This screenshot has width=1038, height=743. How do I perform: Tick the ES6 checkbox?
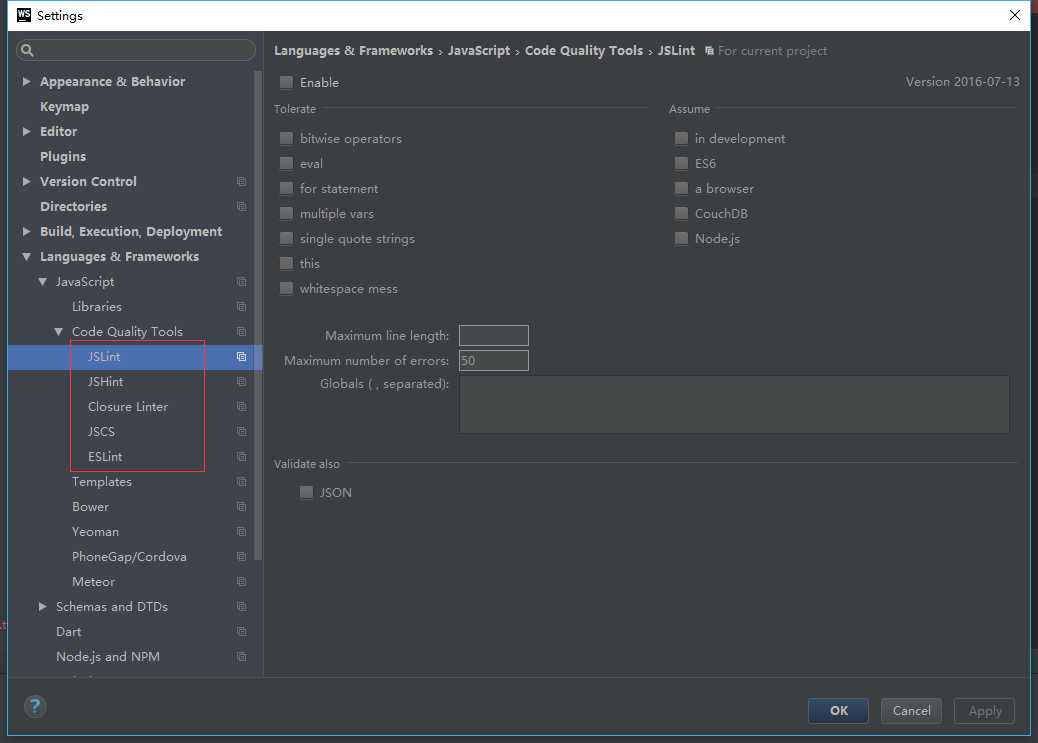[681, 164]
